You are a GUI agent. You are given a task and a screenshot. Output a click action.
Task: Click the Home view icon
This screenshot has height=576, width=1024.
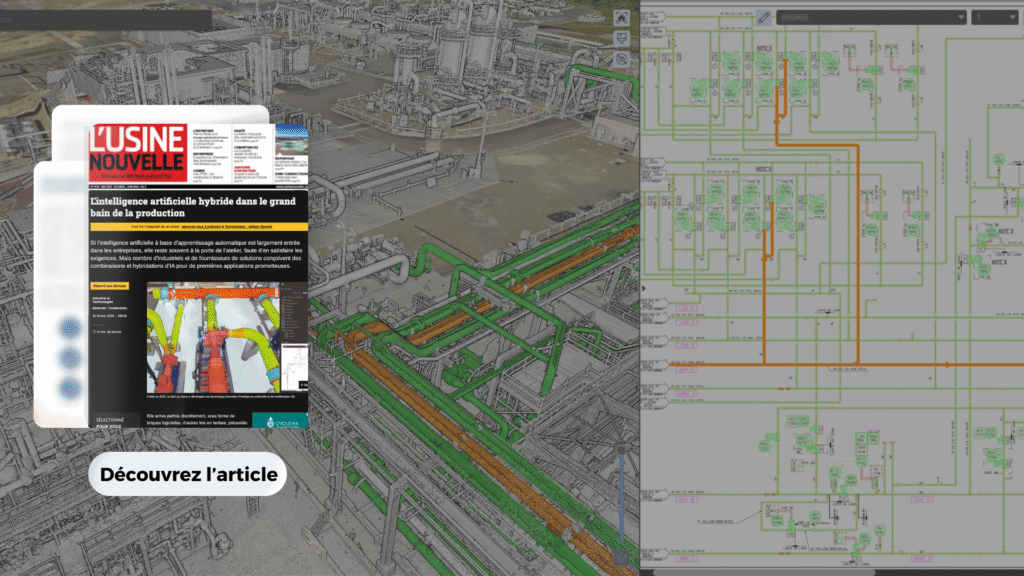[x=622, y=17]
